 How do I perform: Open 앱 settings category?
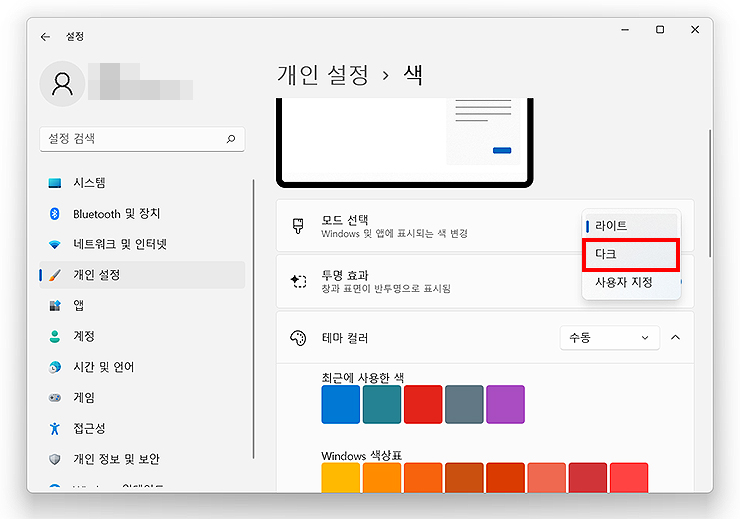tap(142, 306)
